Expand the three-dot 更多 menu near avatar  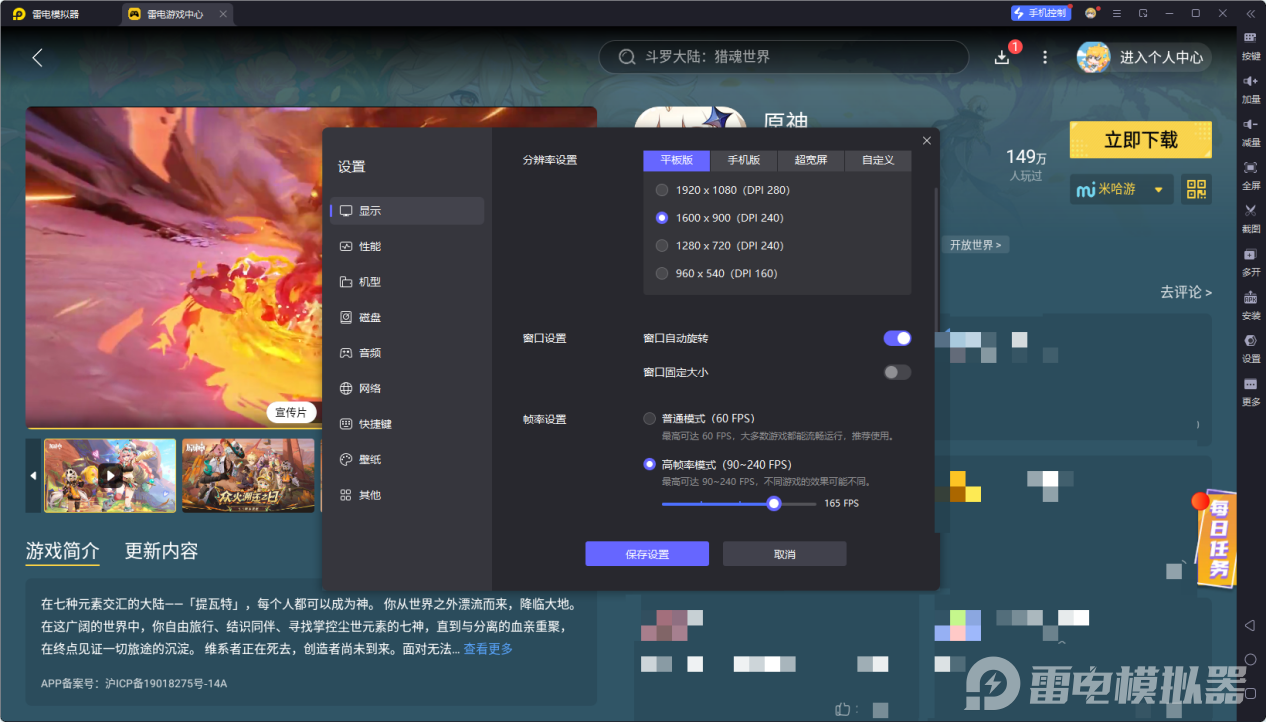[x=1044, y=57]
